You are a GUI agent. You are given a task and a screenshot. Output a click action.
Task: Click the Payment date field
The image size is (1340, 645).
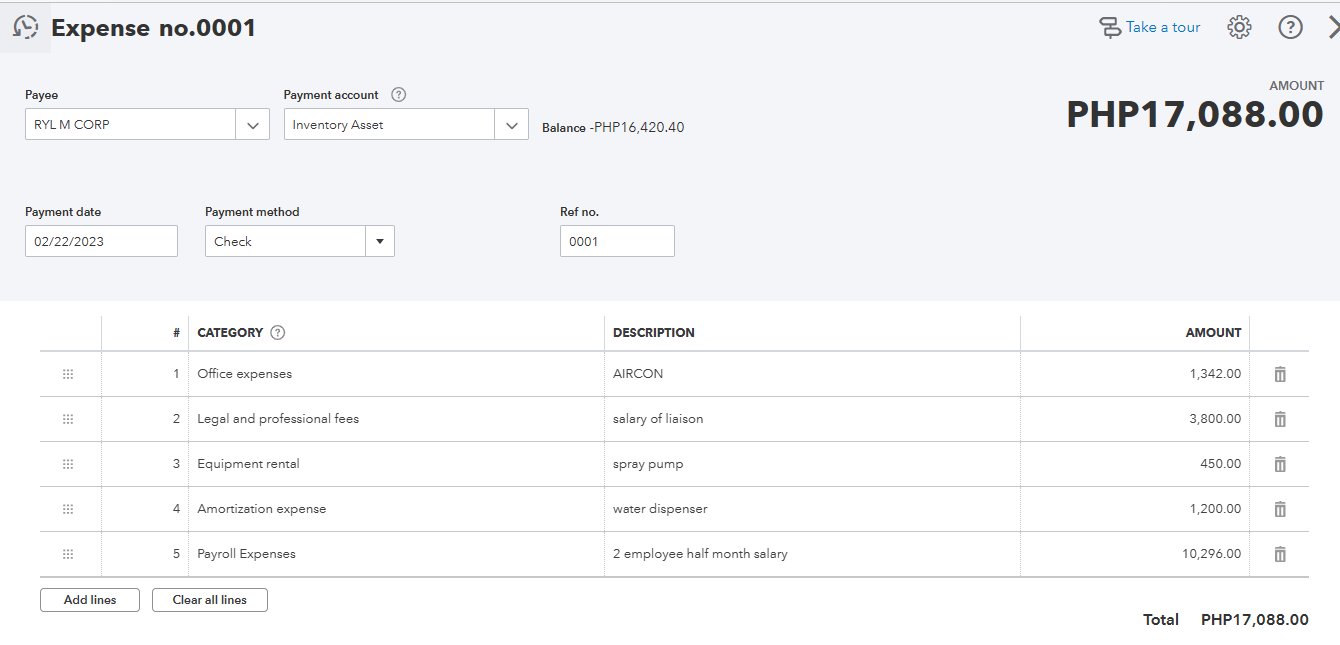click(101, 241)
